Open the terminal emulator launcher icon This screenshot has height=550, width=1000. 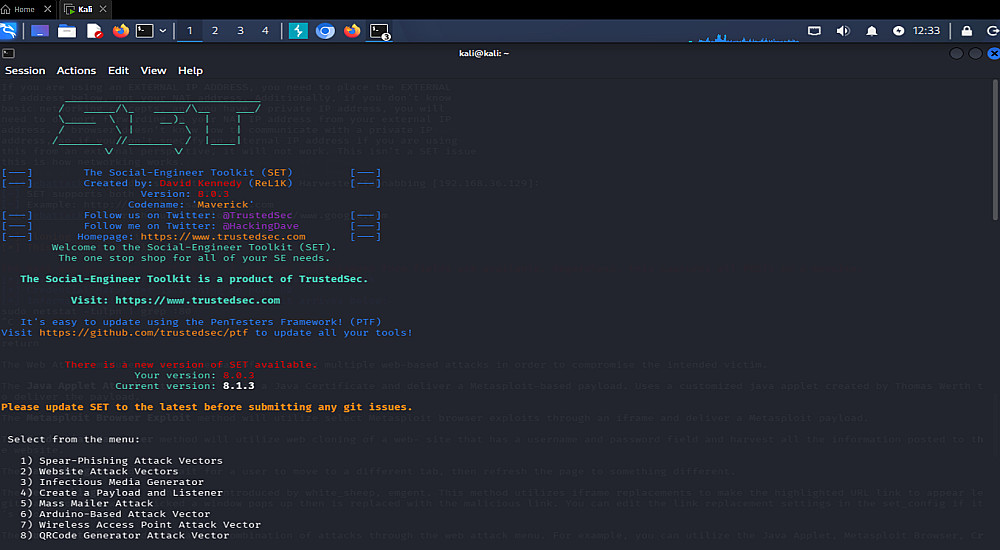(145, 31)
